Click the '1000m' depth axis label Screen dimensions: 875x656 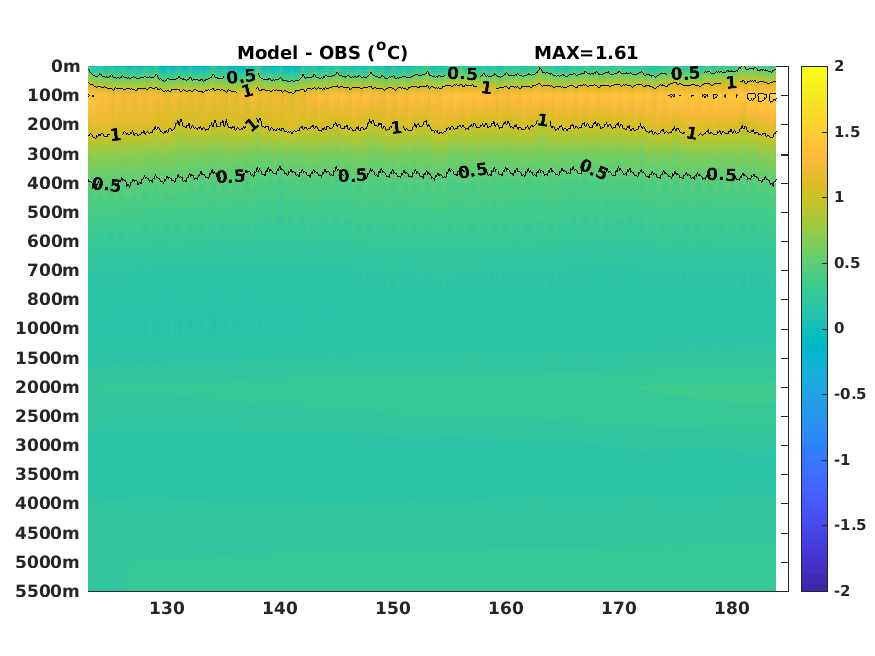[x=48, y=329]
